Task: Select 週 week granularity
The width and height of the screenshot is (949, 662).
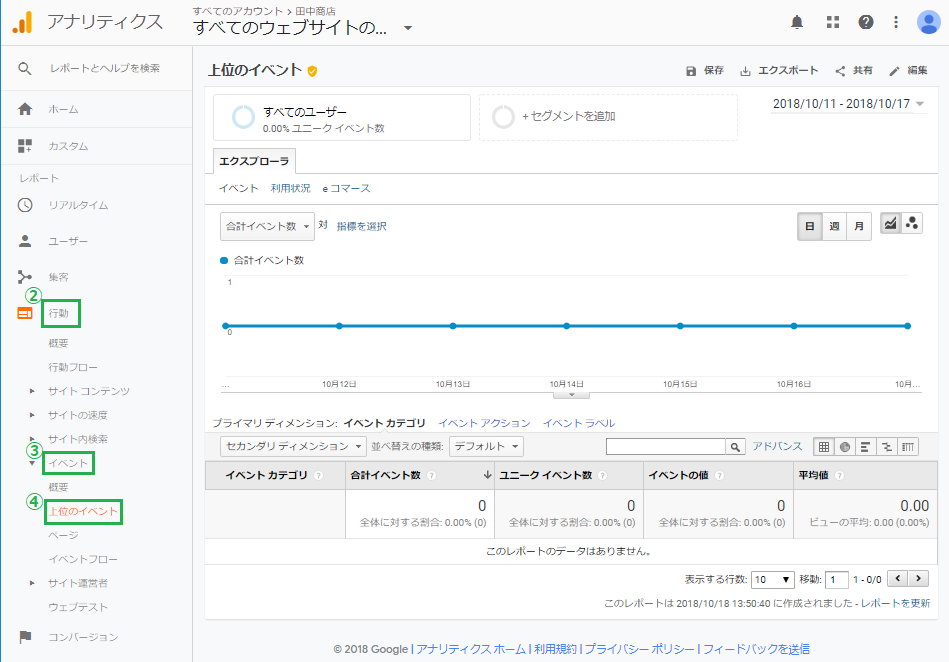Action: coord(834,226)
